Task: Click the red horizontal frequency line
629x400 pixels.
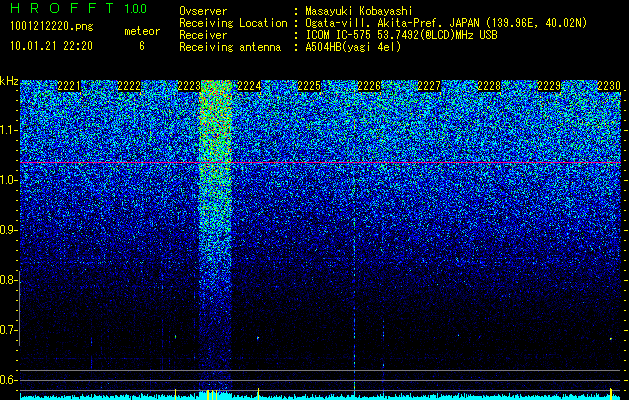Action: pos(321,162)
